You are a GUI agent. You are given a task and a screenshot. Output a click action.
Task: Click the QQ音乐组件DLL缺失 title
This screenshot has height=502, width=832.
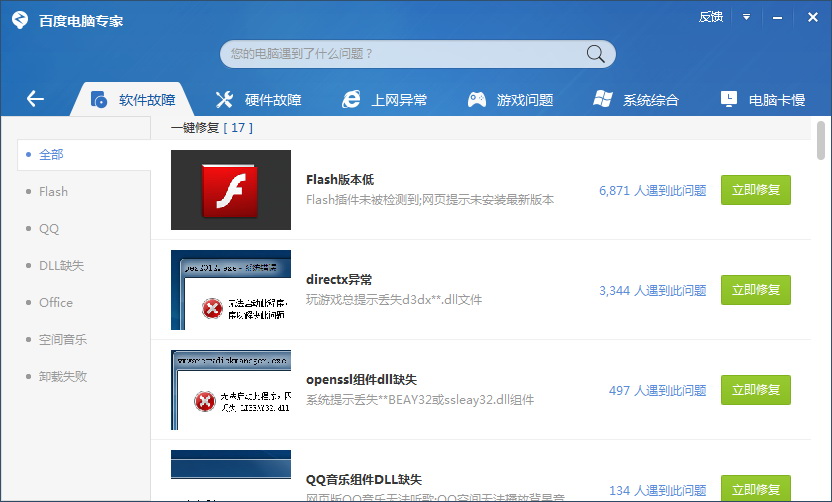point(363,480)
